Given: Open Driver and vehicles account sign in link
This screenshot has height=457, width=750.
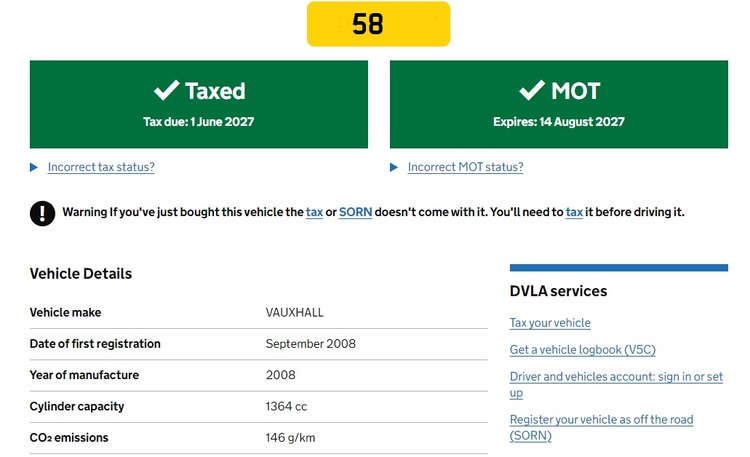Looking at the screenshot, I should [616, 385].
